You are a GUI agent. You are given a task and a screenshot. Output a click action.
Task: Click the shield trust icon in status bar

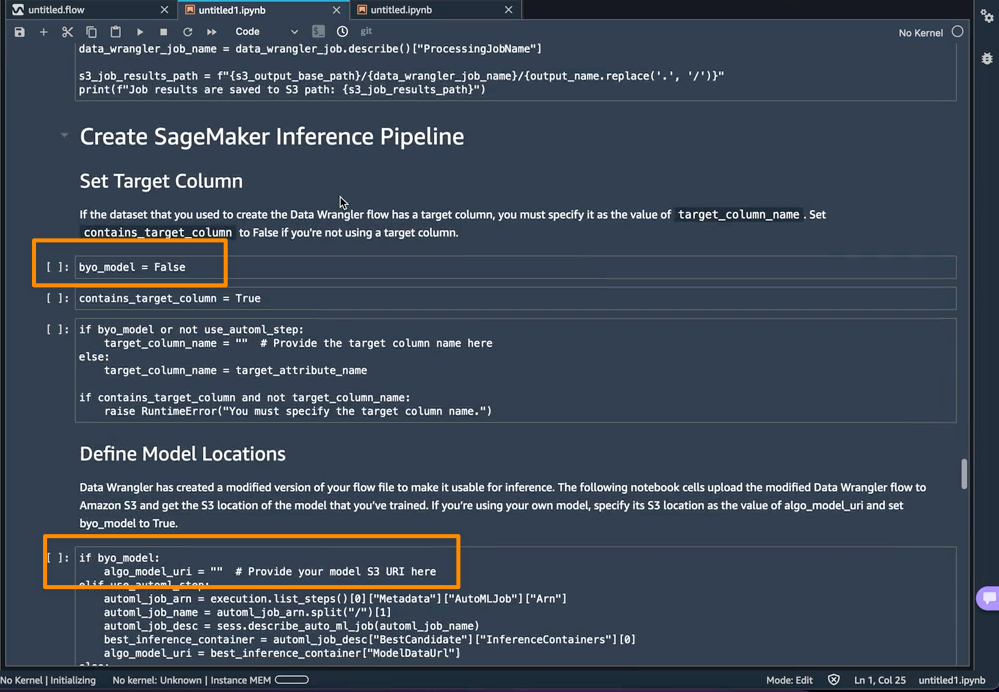click(x=833, y=680)
